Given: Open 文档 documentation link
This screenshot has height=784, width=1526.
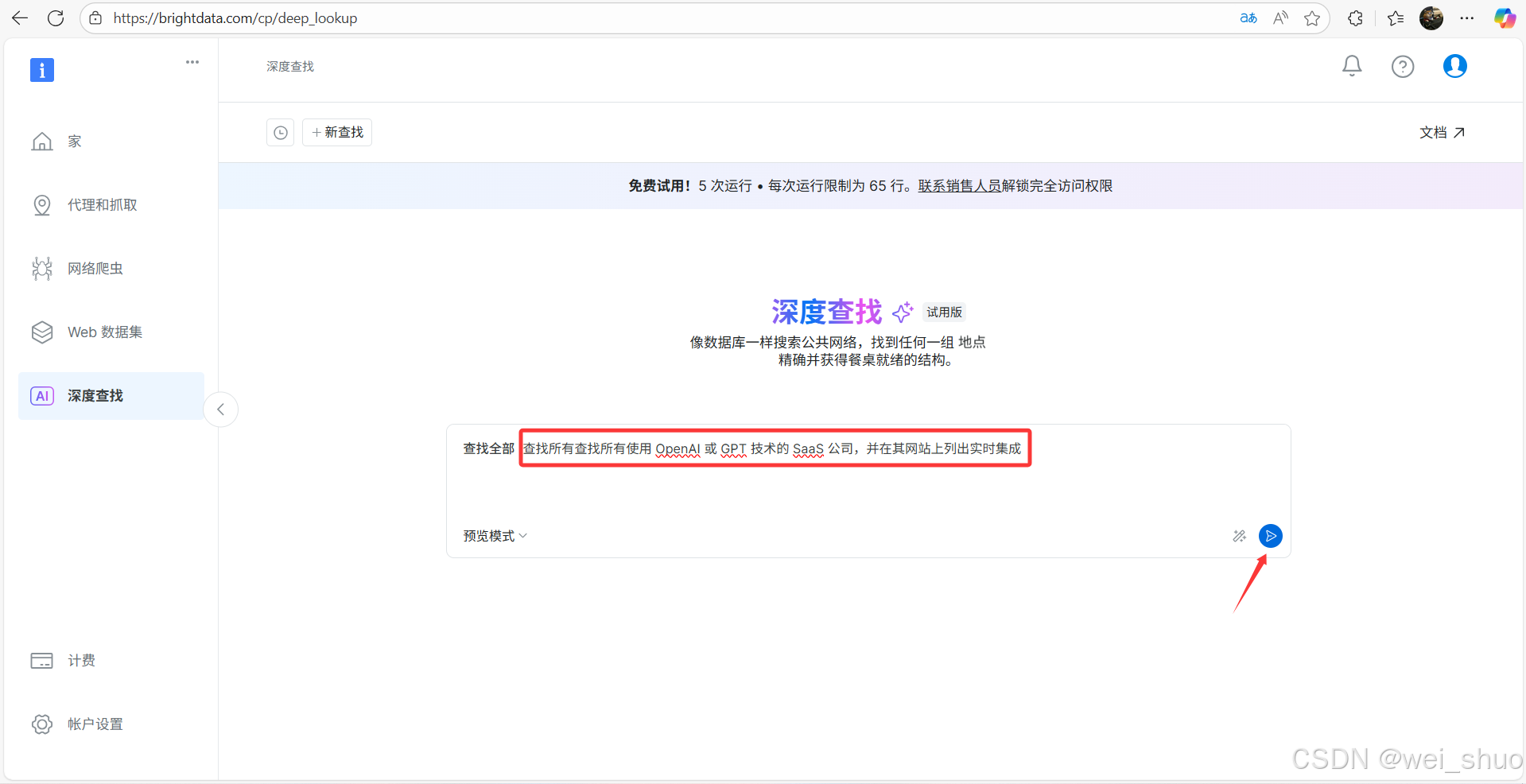Looking at the screenshot, I should point(1442,133).
